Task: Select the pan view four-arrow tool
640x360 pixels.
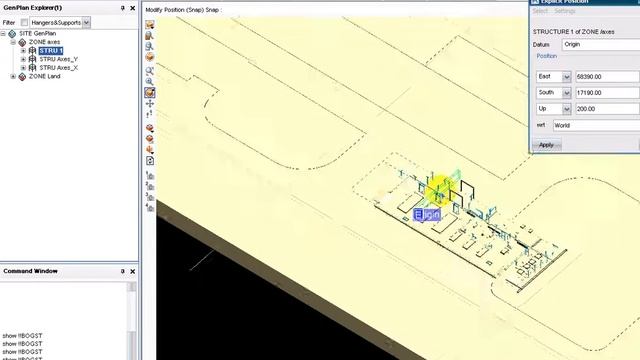Action: coord(150,104)
